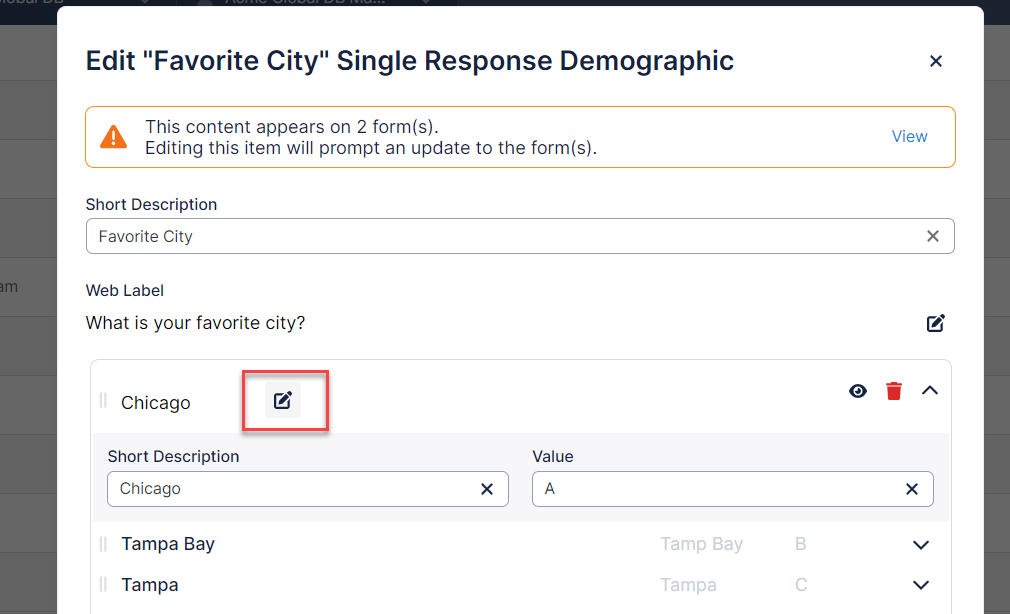The width and height of the screenshot is (1010, 614).
Task: Expand the Tampa Bay response
Action: coord(921,545)
